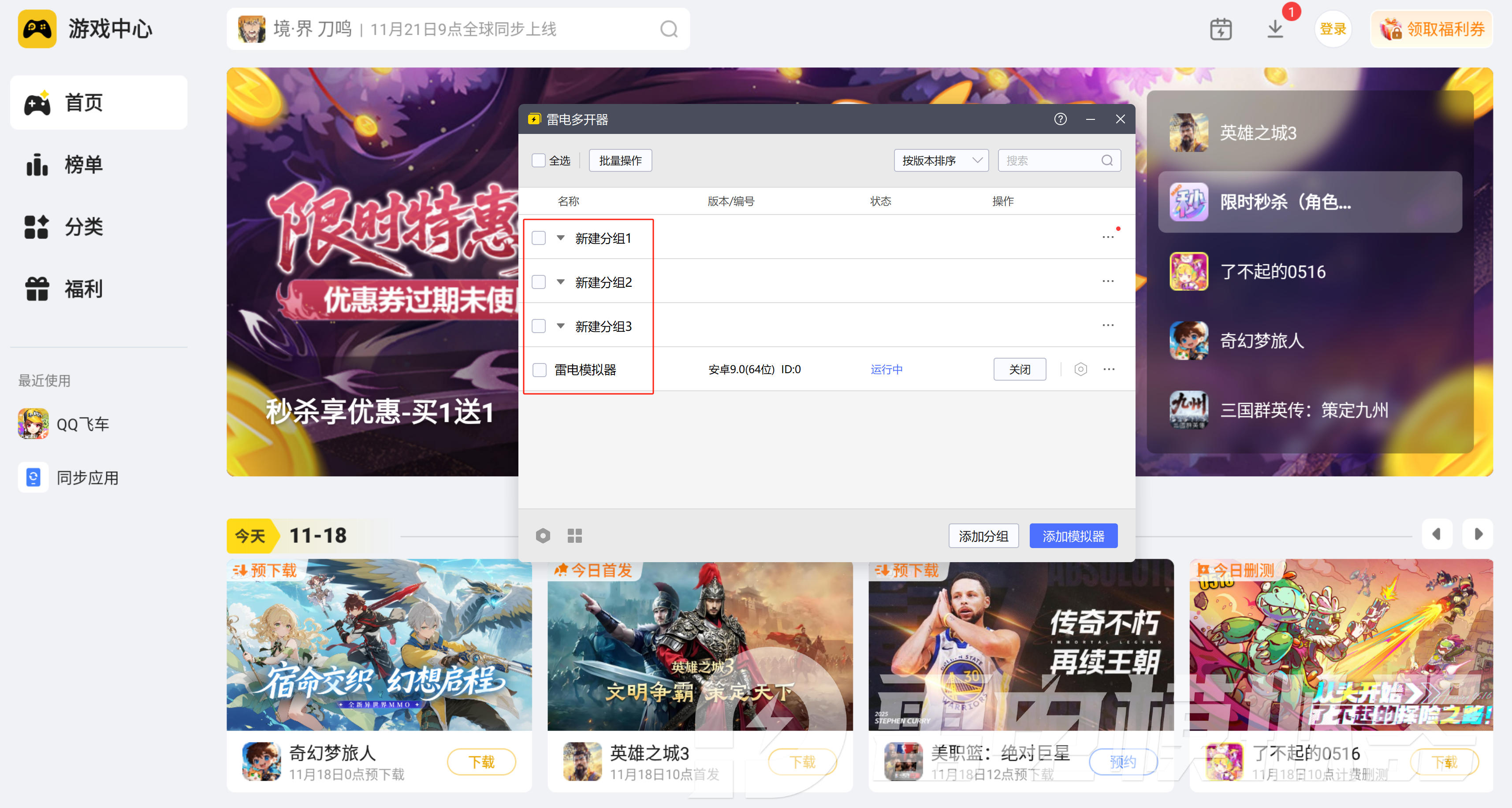
Task: Open the calendar schedule icon
Action: (1221, 29)
